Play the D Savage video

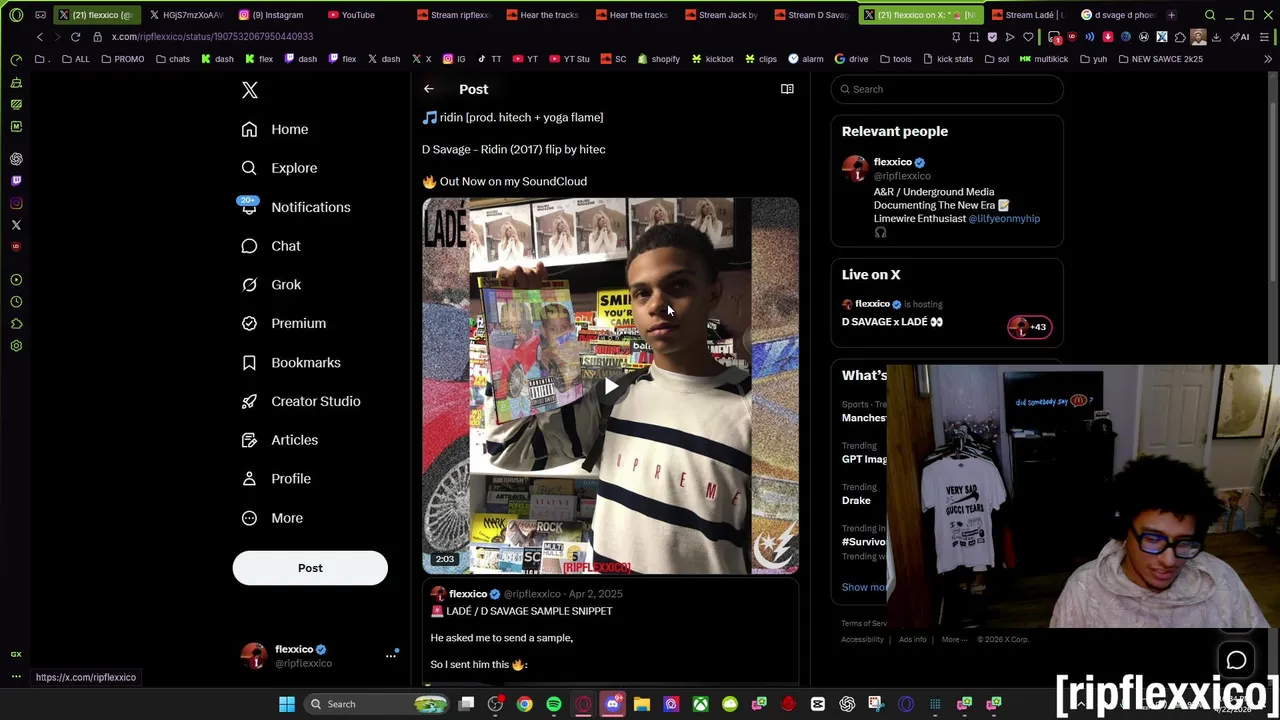click(x=611, y=386)
